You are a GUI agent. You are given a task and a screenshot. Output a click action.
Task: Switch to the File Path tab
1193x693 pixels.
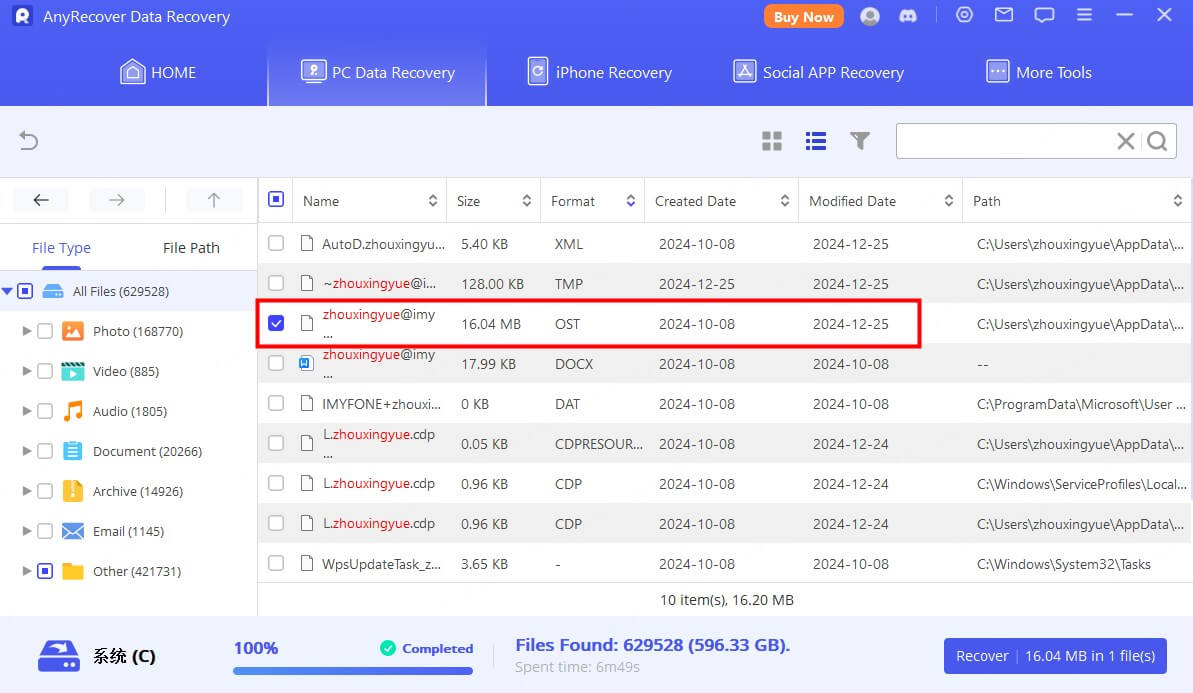(x=191, y=247)
